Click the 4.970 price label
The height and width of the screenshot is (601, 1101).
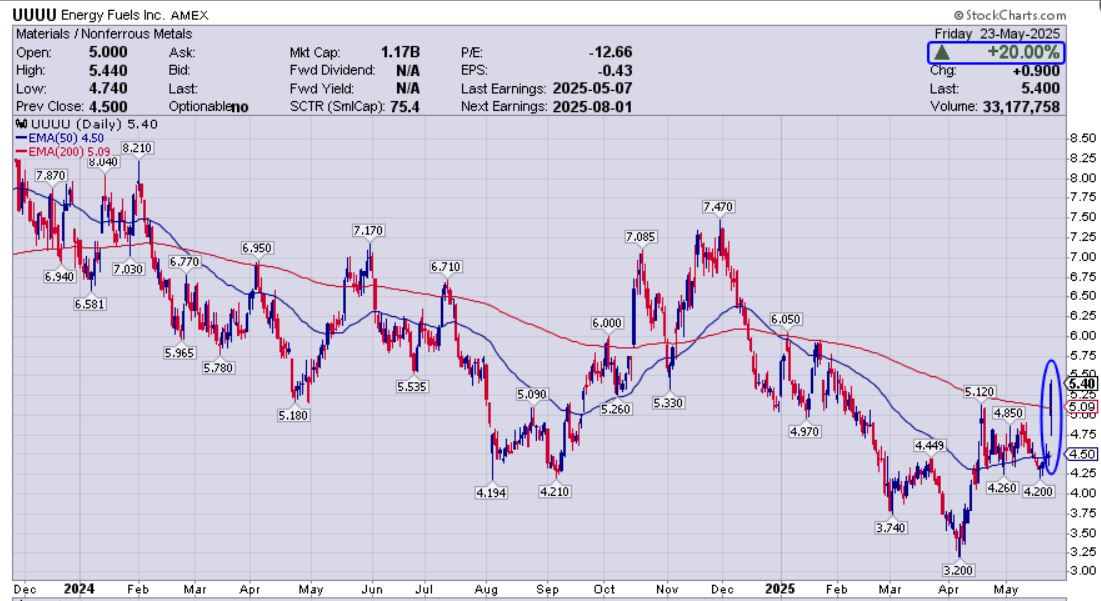pyautogui.click(x=804, y=431)
